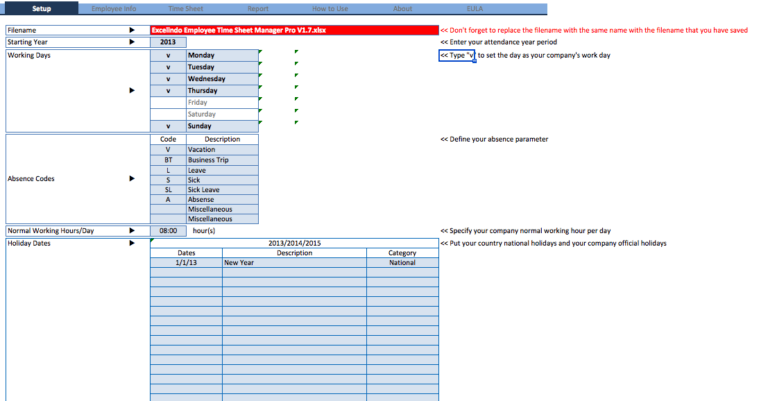Select absence code A cell
This screenshot has width=768, height=401.
[168, 199]
